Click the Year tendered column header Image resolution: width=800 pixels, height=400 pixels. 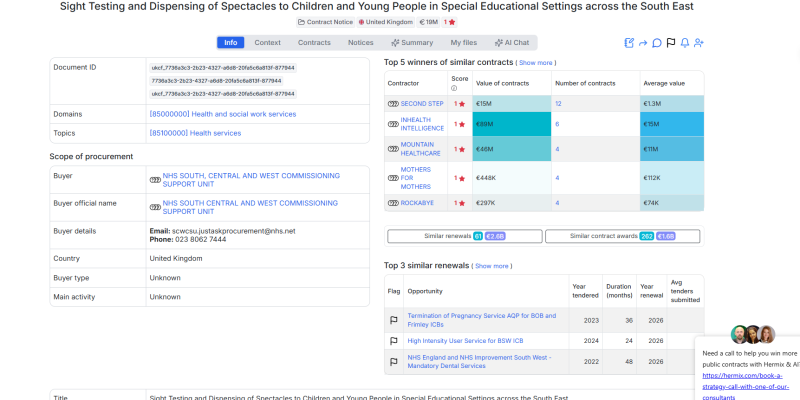pyautogui.click(x=585, y=291)
